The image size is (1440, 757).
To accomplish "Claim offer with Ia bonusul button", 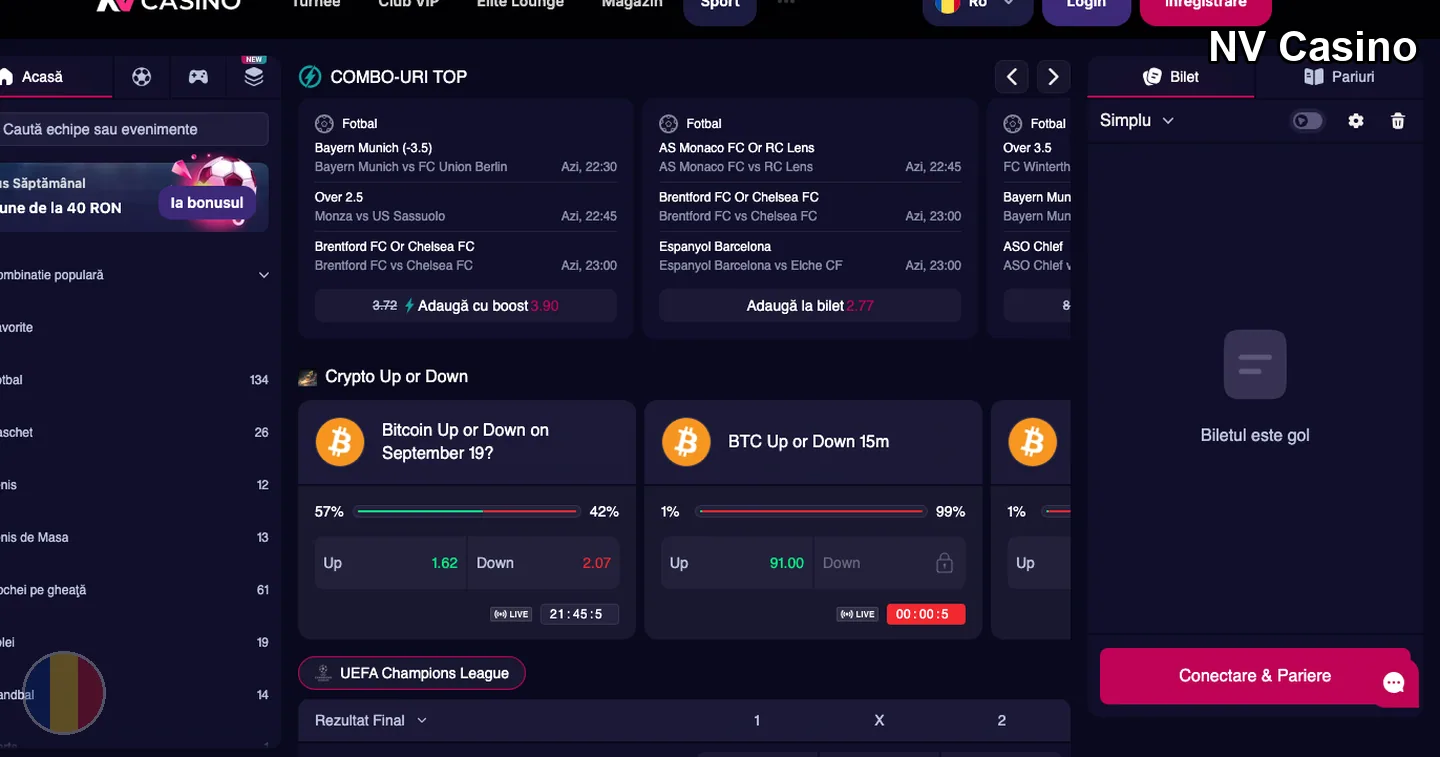I will (207, 202).
